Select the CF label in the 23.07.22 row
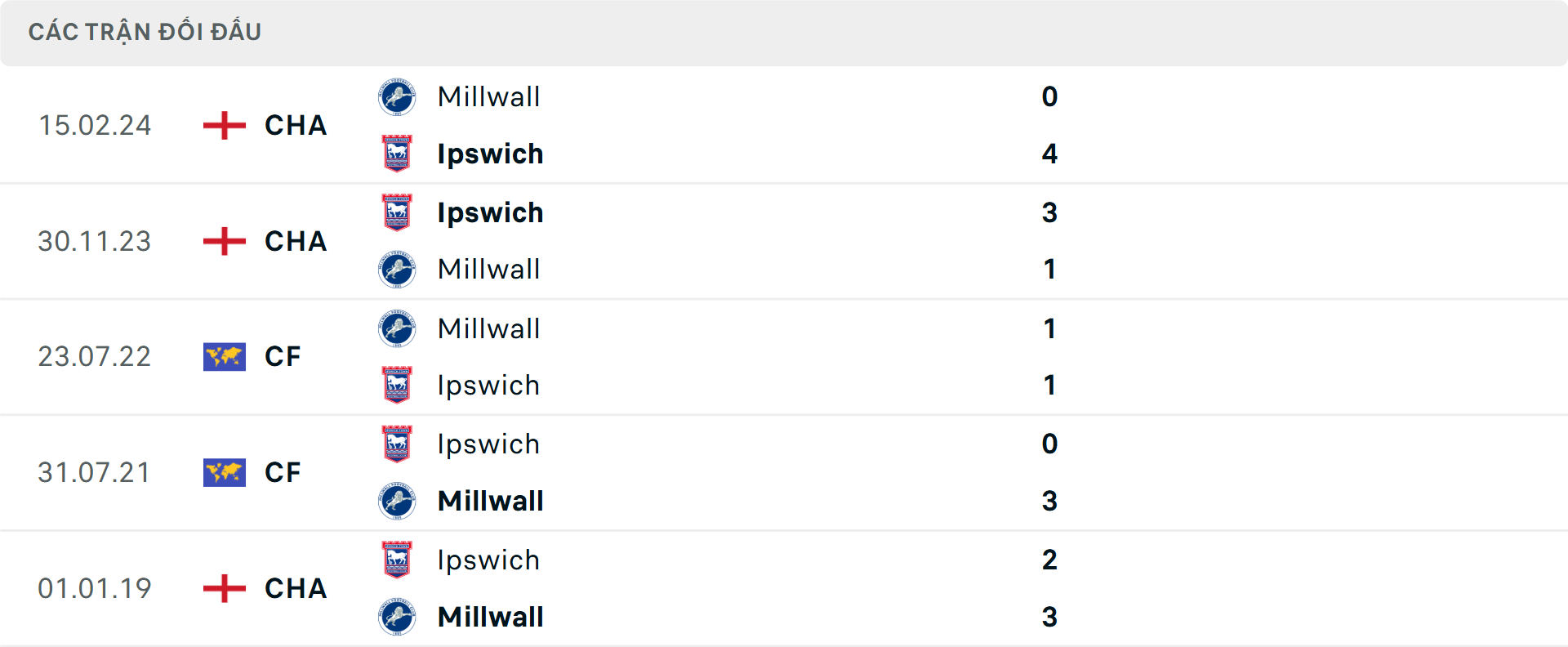Viewport: 1568px width, 647px height. pos(282,356)
